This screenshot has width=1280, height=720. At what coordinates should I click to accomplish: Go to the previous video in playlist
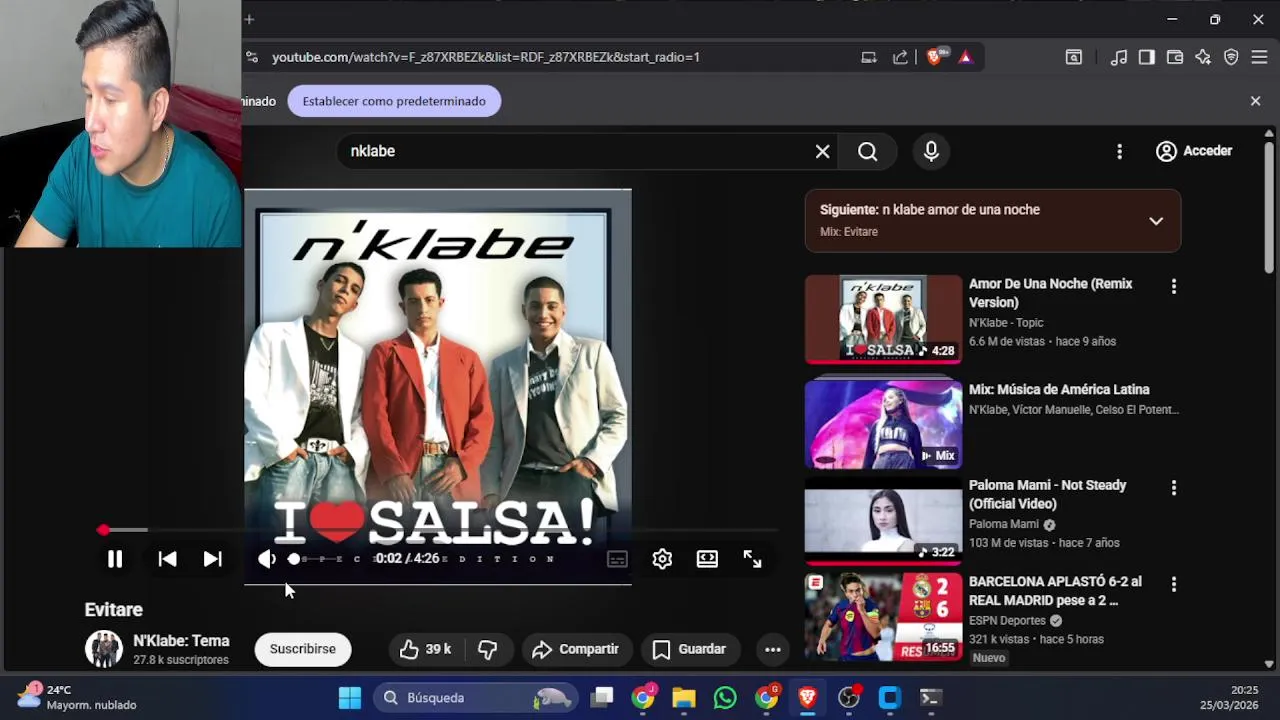point(167,559)
